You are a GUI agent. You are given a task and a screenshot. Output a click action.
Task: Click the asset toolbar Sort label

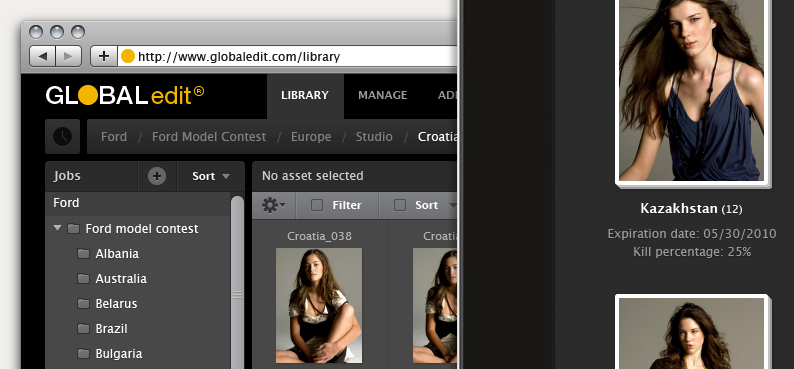(426, 205)
